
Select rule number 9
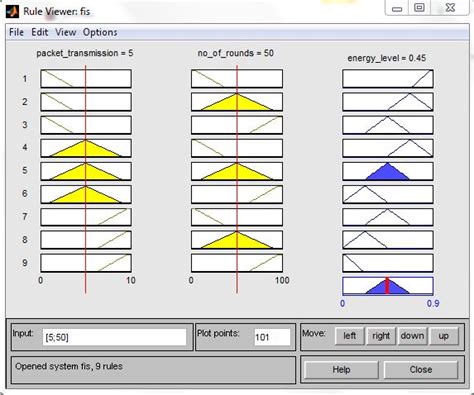pyautogui.click(x=25, y=263)
